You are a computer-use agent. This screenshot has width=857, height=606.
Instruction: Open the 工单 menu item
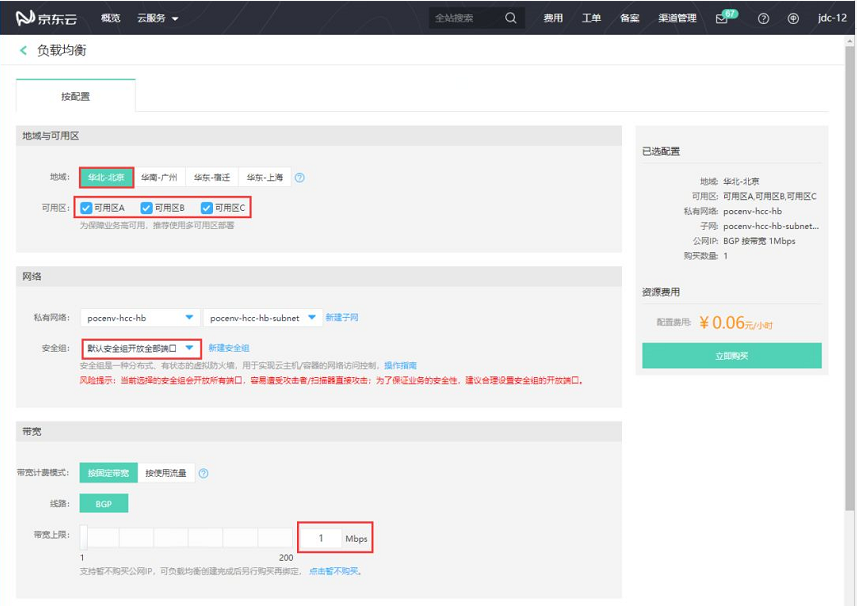(x=591, y=18)
